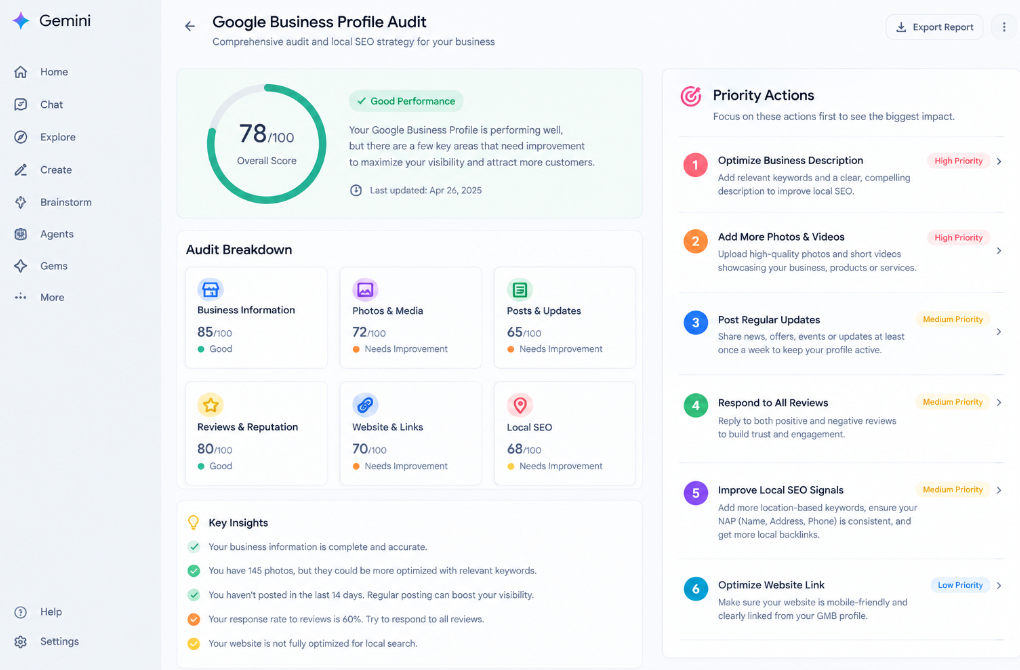Click the Gems diamond icon
Image resolution: width=1020 pixels, height=670 pixels.
pos(21,266)
